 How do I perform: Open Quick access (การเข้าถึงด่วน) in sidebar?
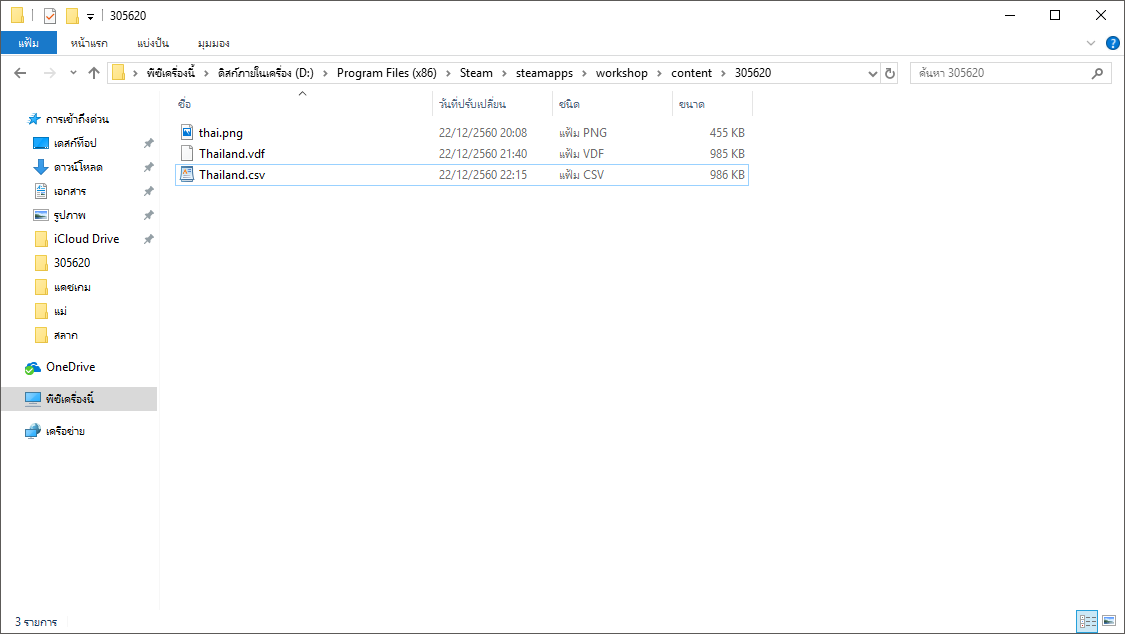pos(77,119)
